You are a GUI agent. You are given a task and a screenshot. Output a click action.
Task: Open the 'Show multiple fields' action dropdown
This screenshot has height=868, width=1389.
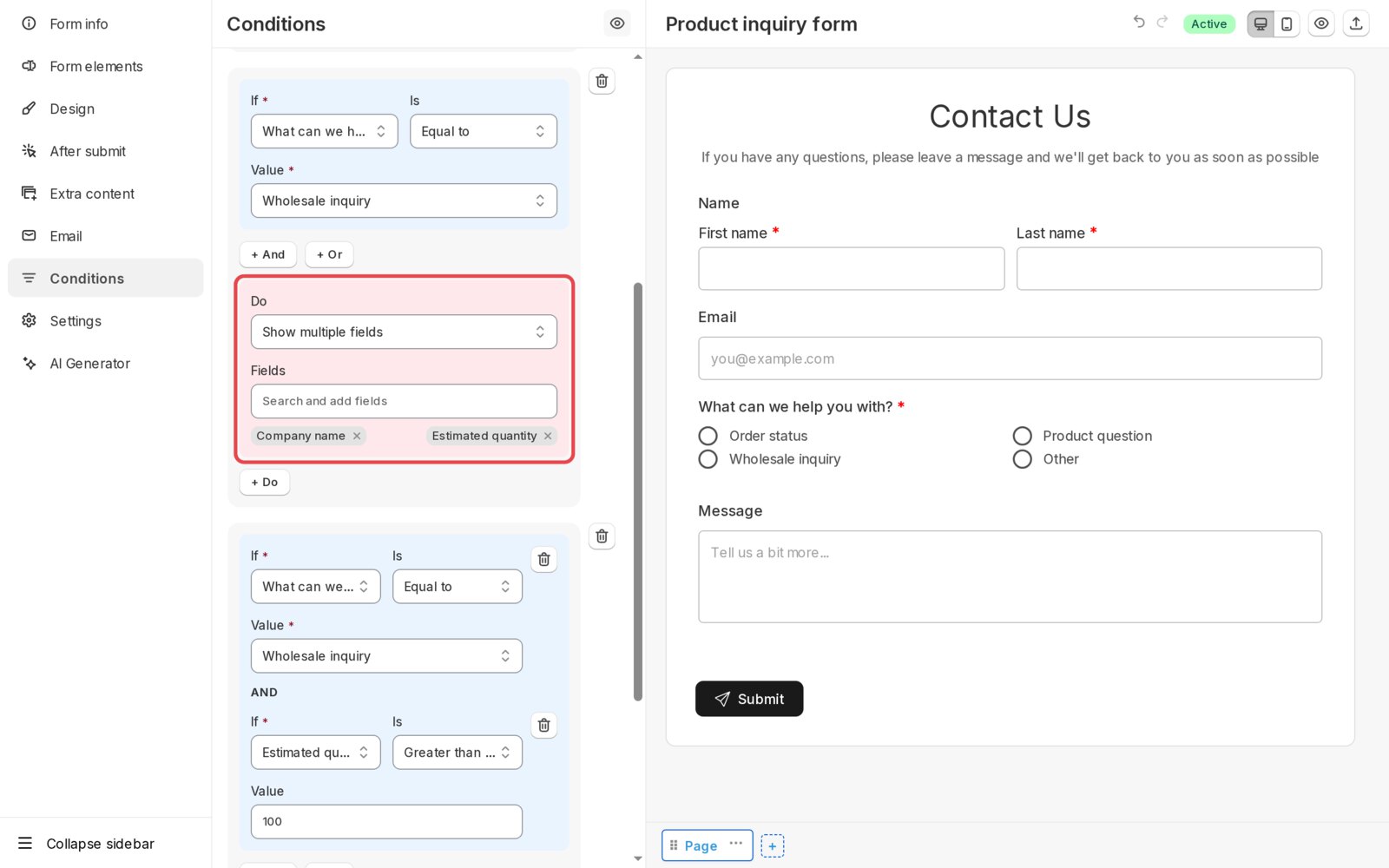point(404,332)
